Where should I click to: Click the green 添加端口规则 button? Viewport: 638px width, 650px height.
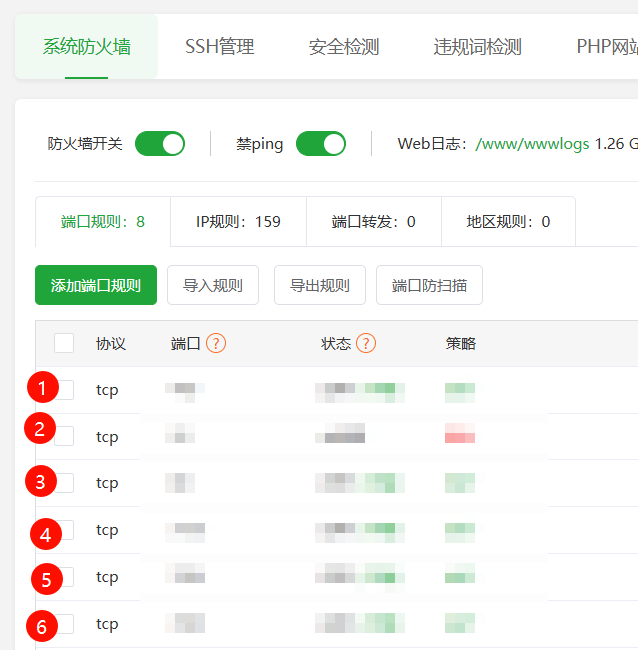point(96,285)
